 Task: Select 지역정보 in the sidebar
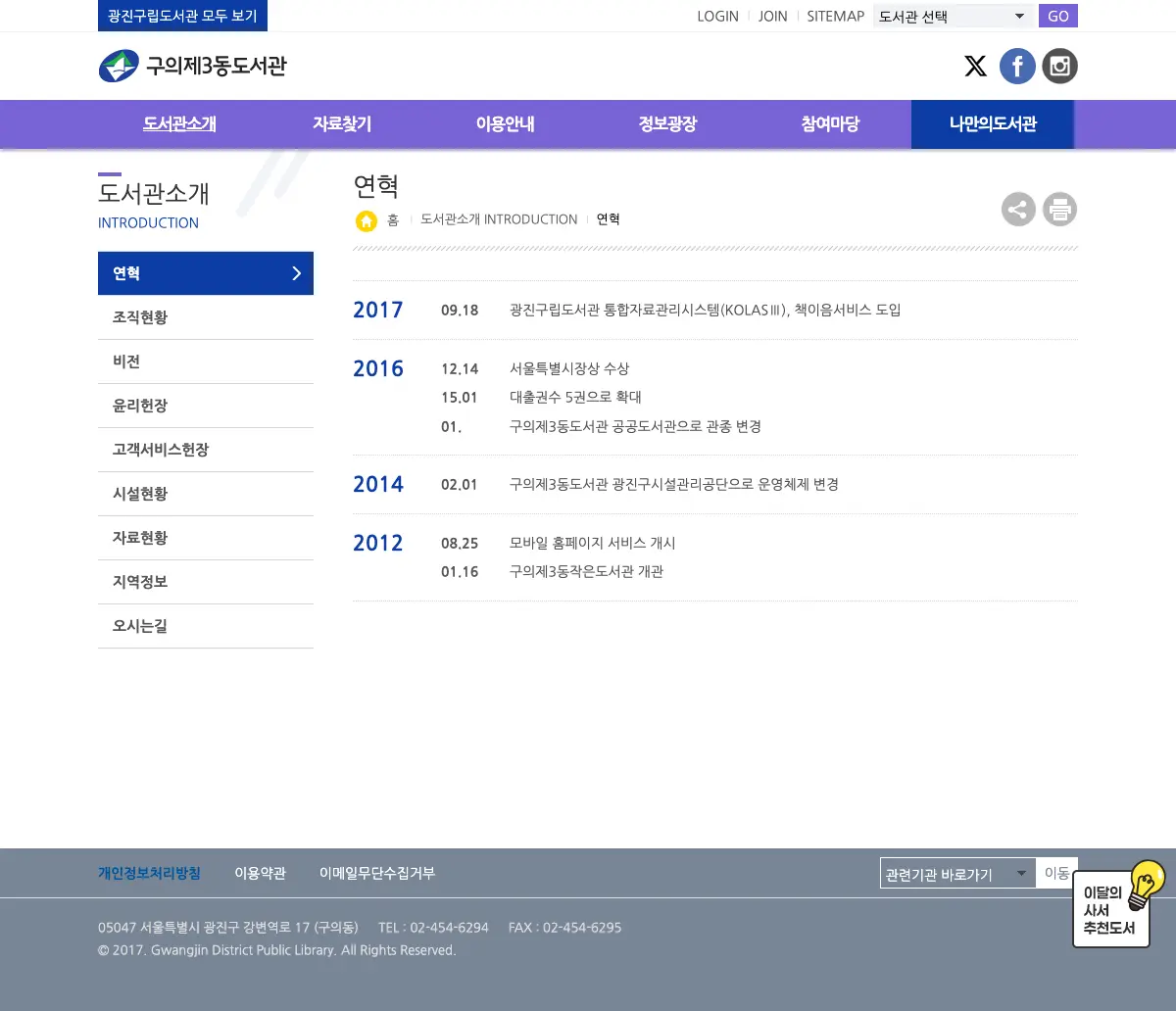(x=206, y=582)
